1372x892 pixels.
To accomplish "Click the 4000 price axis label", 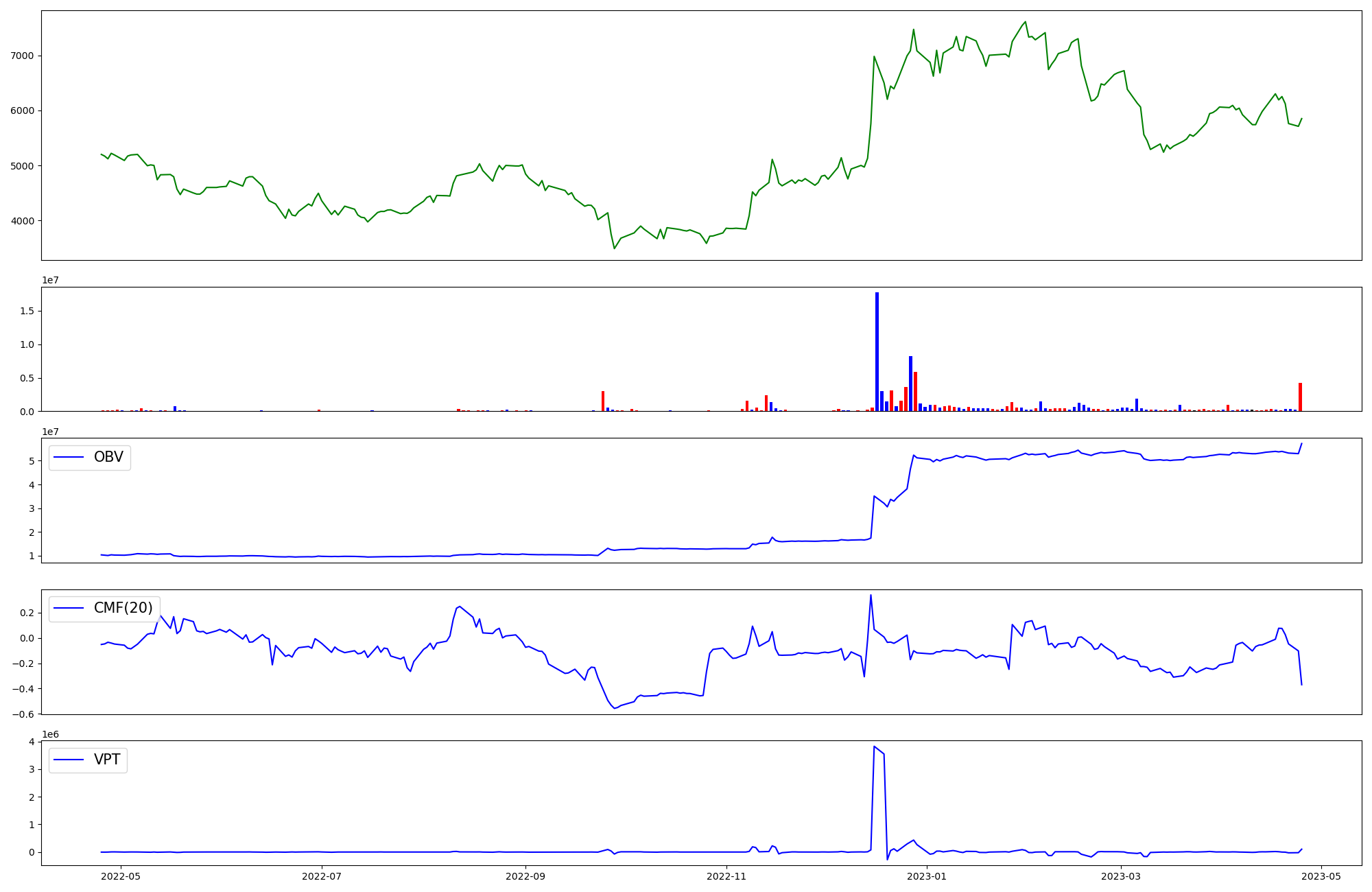I will [22, 221].
